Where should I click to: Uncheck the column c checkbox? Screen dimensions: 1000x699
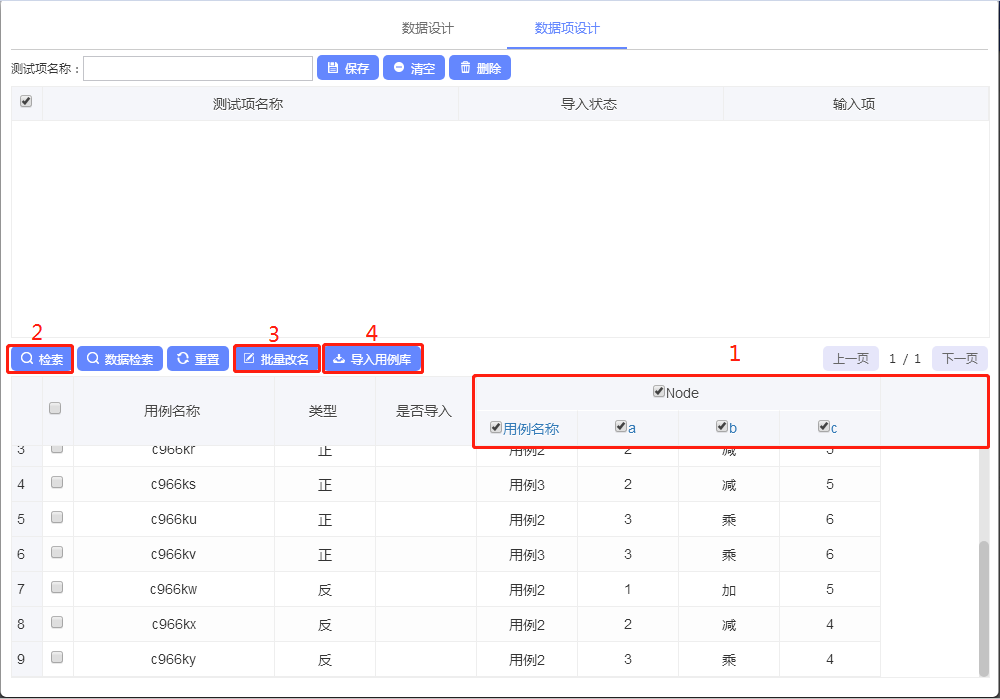[x=823, y=427]
